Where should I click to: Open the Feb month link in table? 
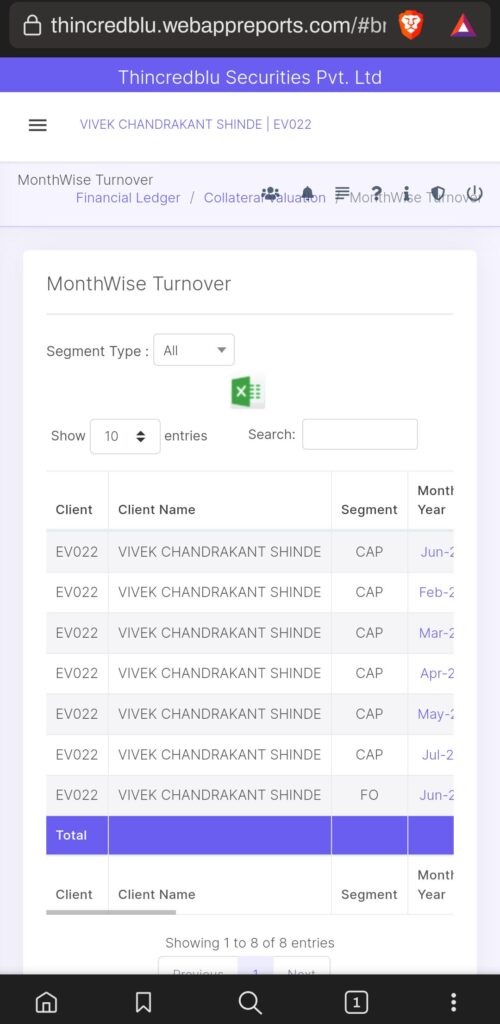click(x=436, y=592)
